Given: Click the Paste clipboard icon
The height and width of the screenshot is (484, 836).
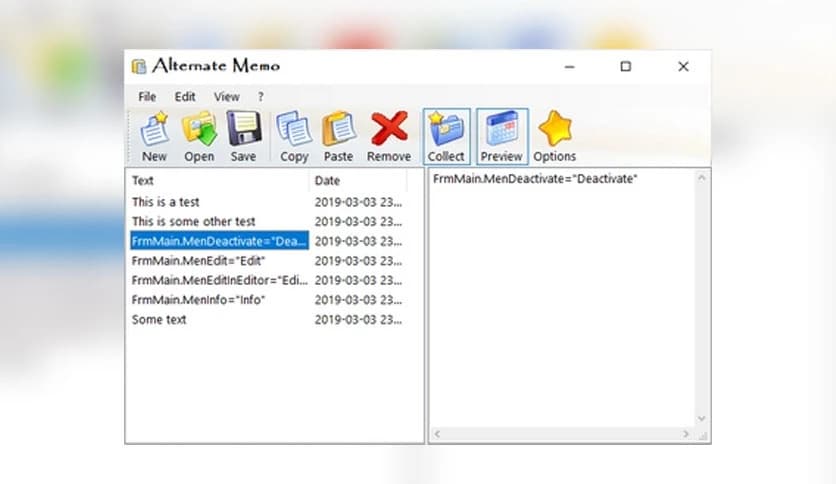Looking at the screenshot, I should (x=338, y=136).
